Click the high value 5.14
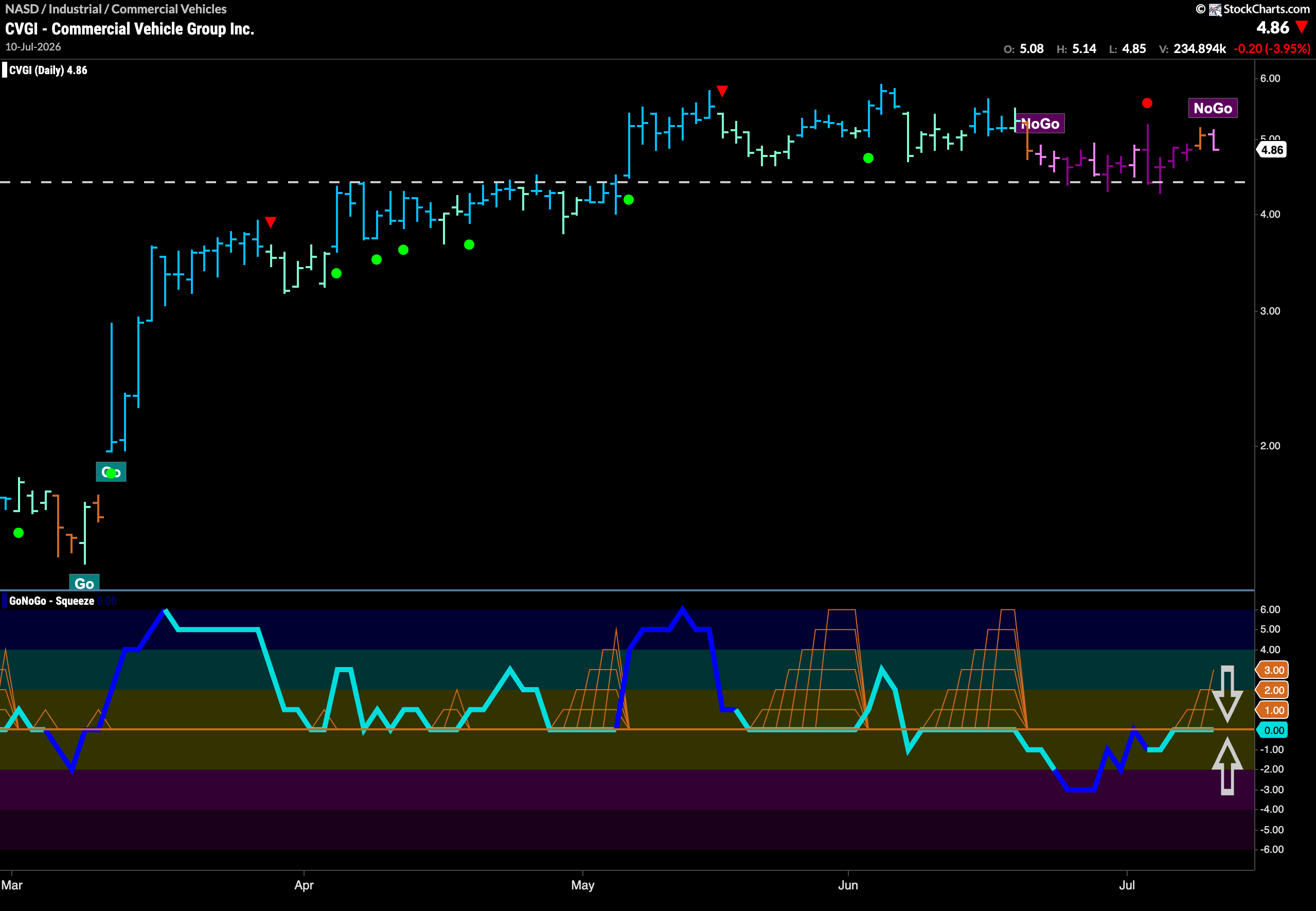Viewport: 1316px width, 911px height. [1084, 48]
